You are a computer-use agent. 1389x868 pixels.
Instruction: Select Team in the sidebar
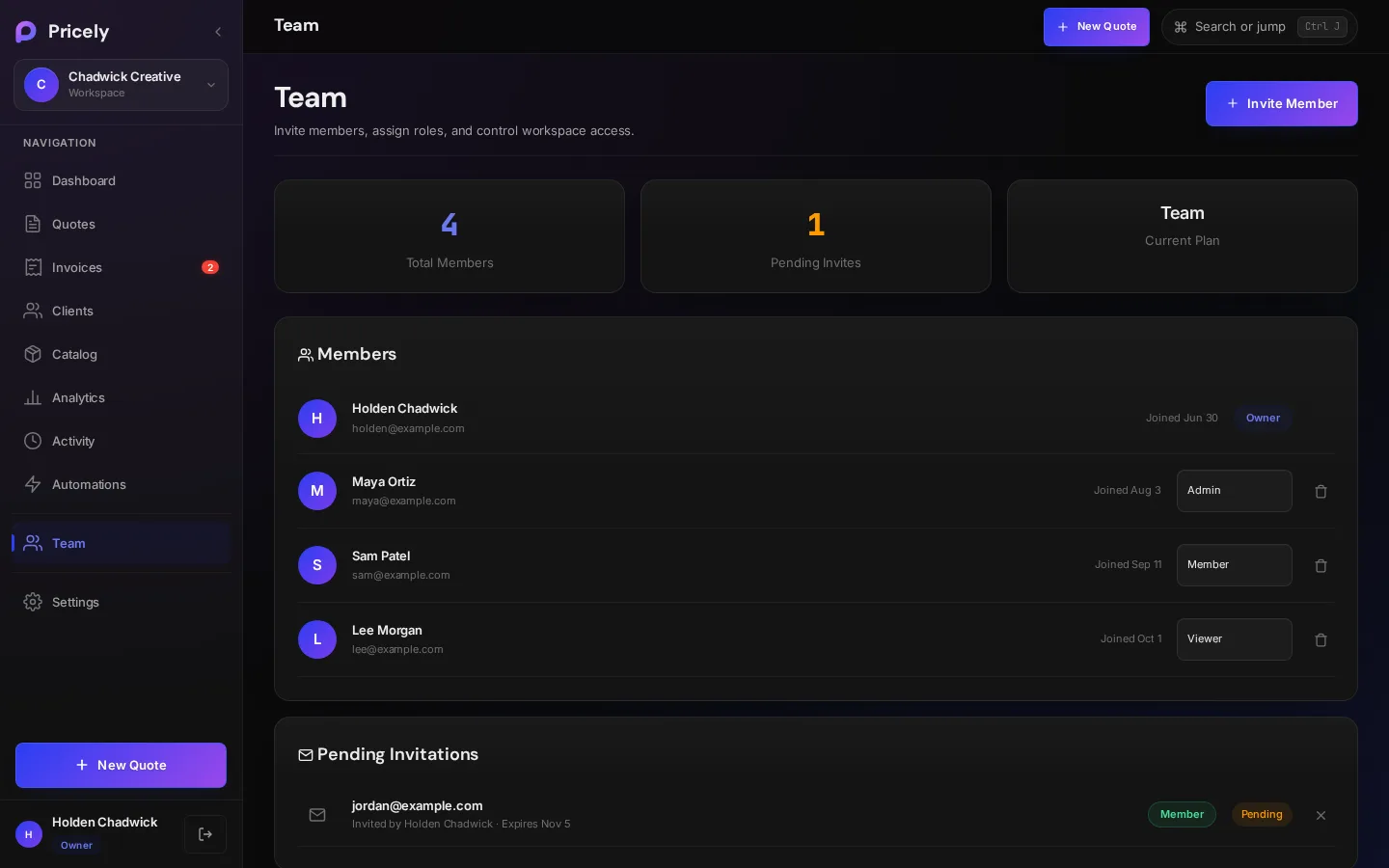pos(121,543)
